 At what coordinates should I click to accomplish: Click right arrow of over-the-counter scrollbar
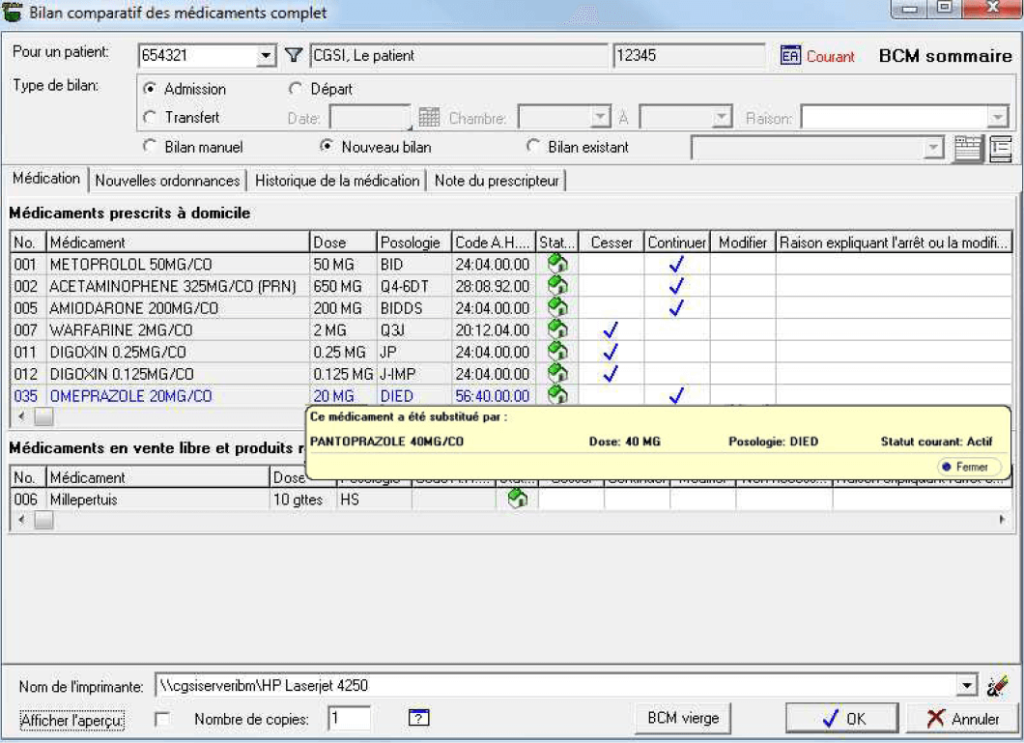click(x=1002, y=520)
